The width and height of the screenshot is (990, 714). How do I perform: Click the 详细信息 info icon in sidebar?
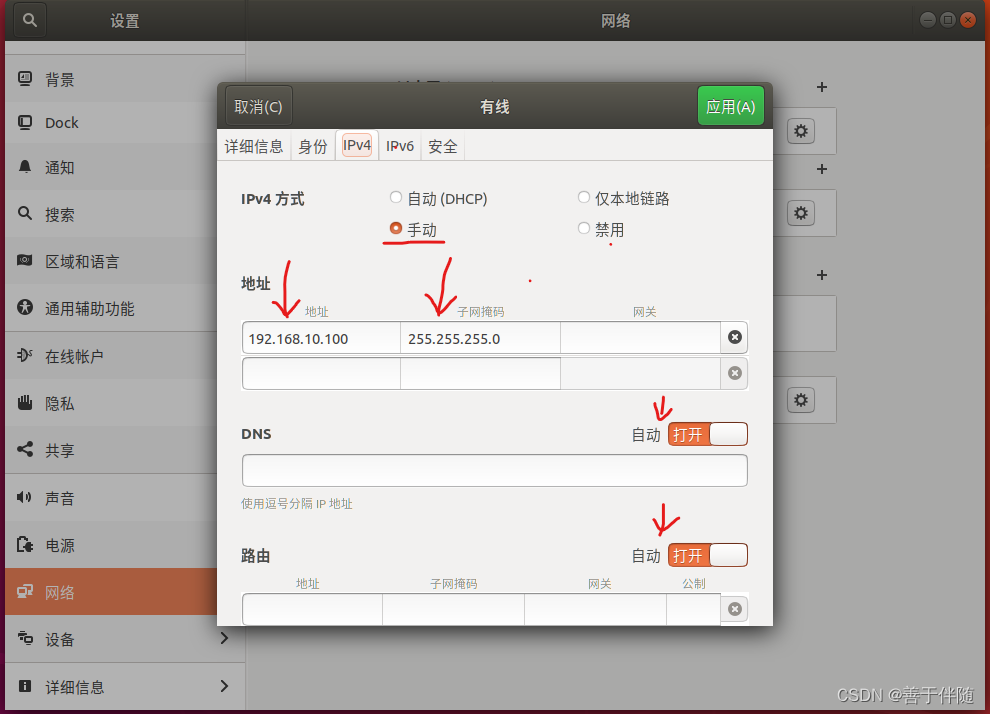(25, 686)
